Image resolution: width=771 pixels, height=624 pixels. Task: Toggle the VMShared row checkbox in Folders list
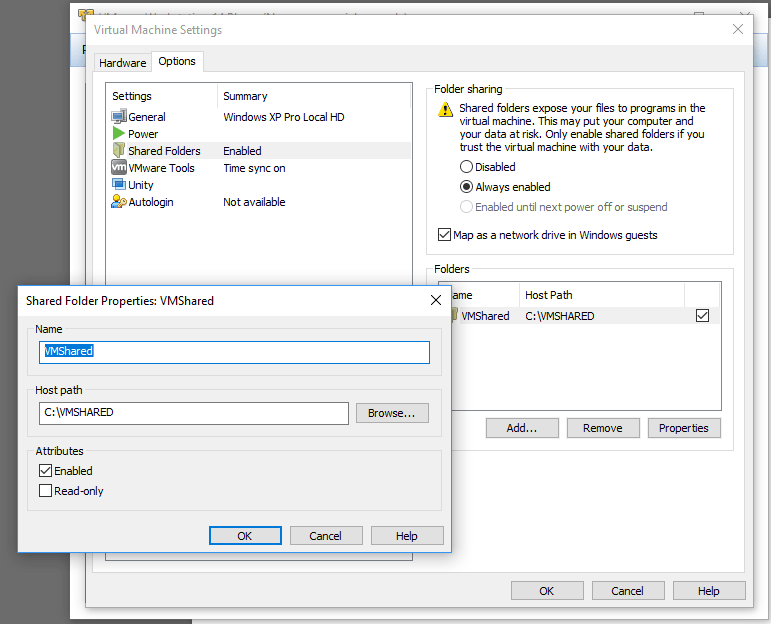702,315
